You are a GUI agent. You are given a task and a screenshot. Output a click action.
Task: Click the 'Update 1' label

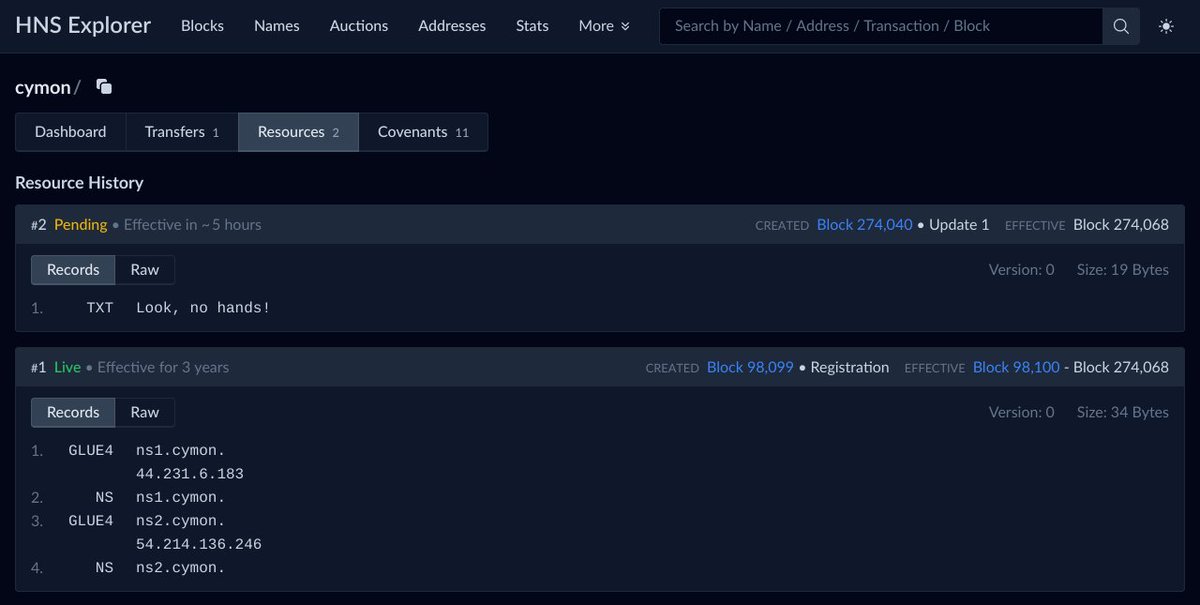[959, 225]
